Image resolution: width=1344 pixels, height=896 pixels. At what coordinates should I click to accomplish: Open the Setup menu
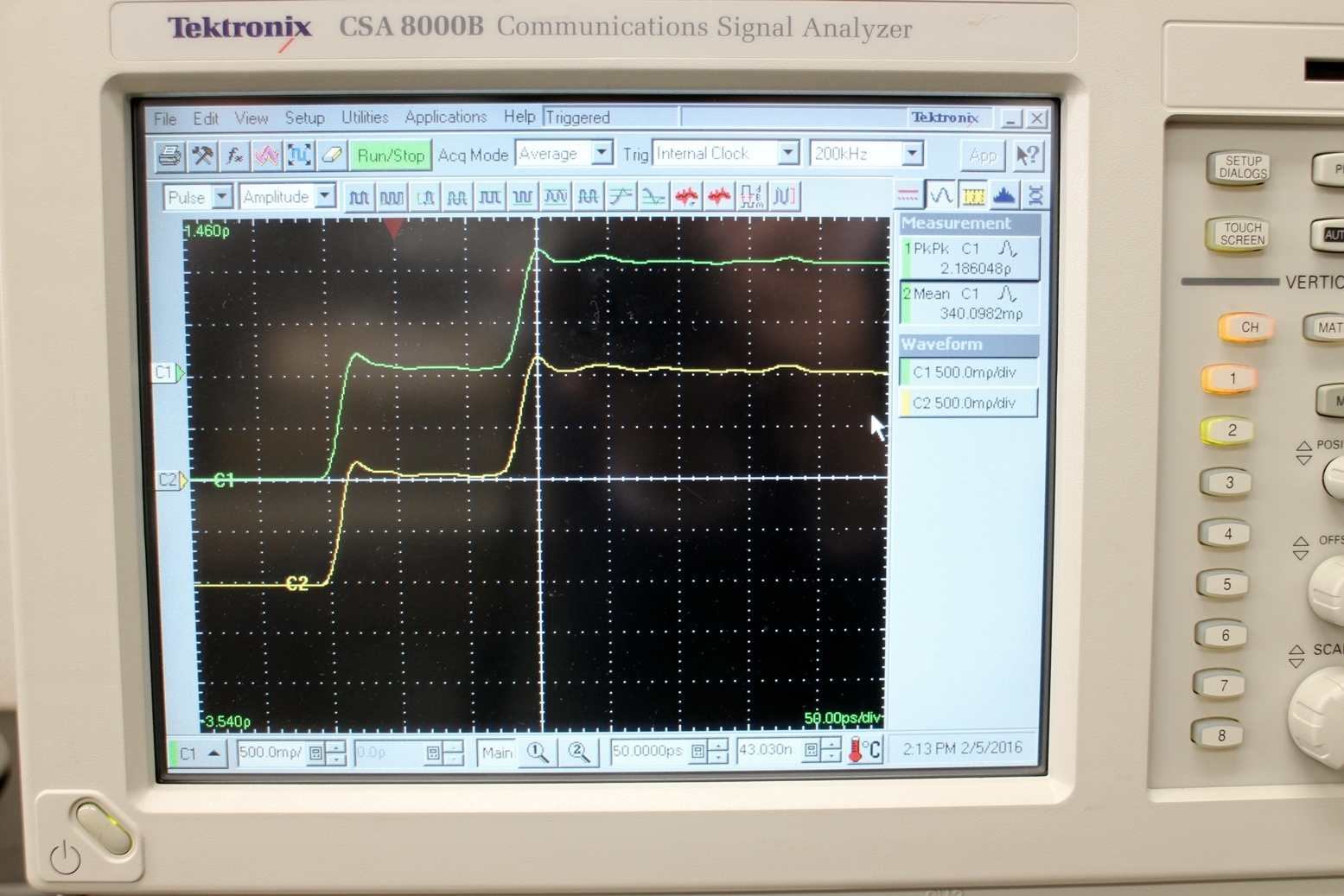pyautogui.click(x=304, y=118)
